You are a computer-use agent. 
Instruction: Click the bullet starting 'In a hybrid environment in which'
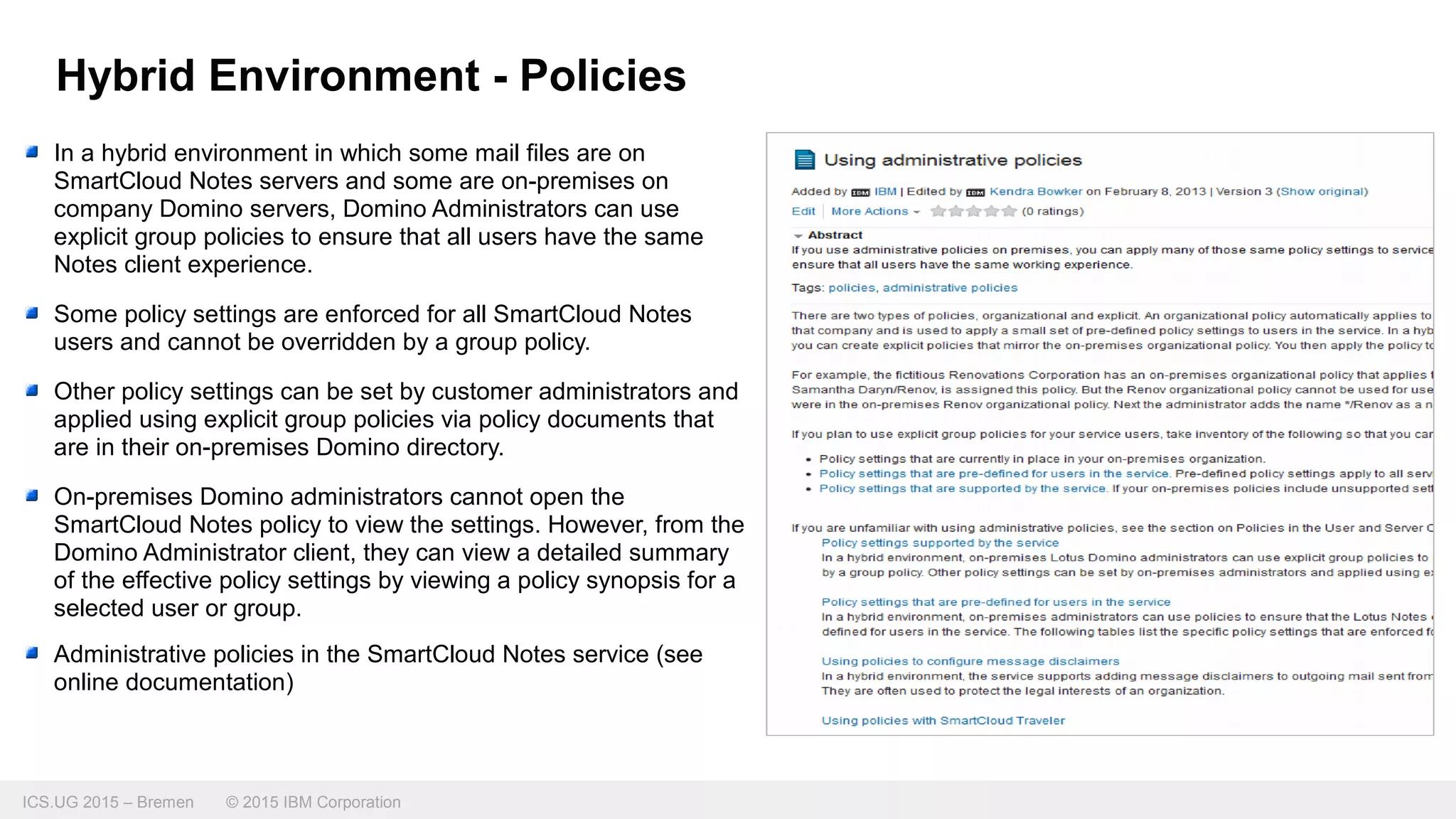click(378, 208)
